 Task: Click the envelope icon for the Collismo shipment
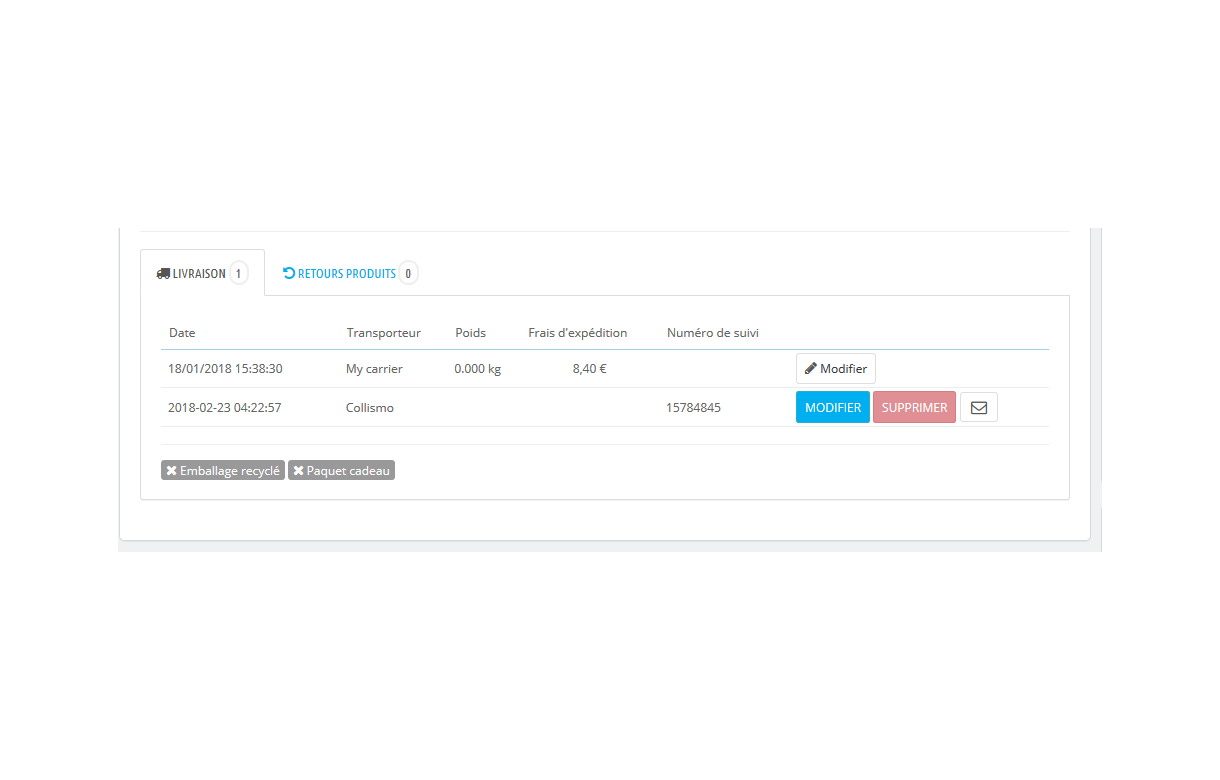(978, 406)
